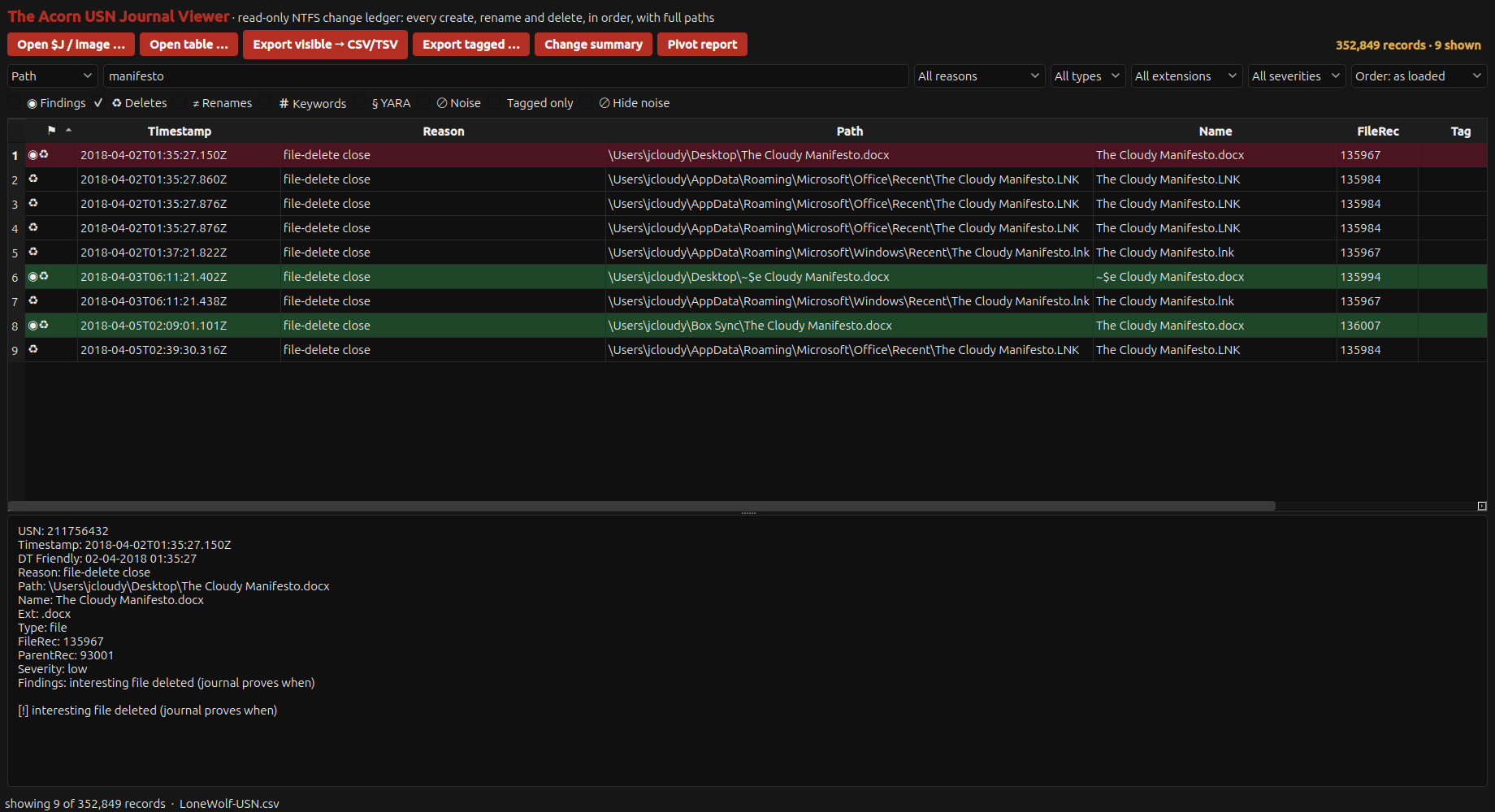Click the recycle icon in row 4
Screen dimensions: 1495x812
pos(33,227)
